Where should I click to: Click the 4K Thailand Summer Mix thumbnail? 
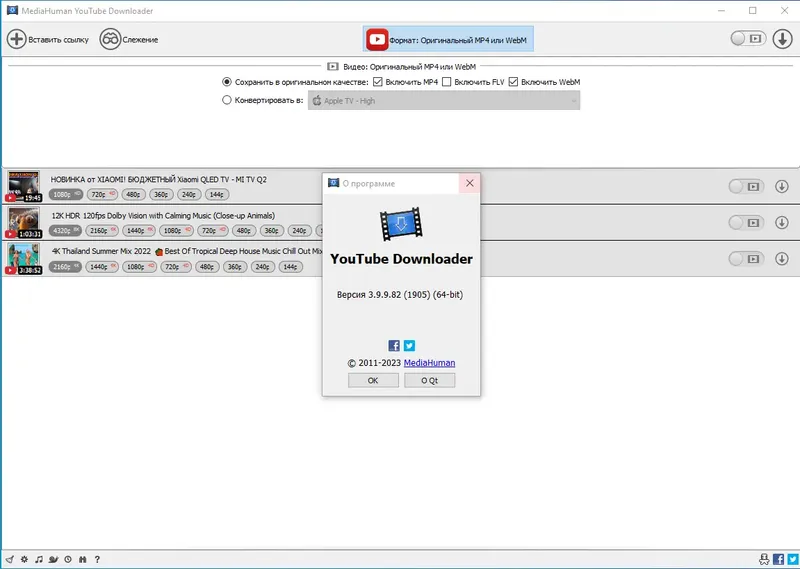pyautogui.click(x=23, y=259)
